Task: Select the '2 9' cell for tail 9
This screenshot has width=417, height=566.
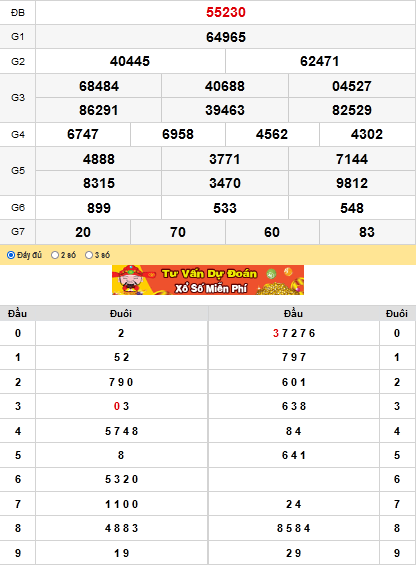Action: (294, 553)
